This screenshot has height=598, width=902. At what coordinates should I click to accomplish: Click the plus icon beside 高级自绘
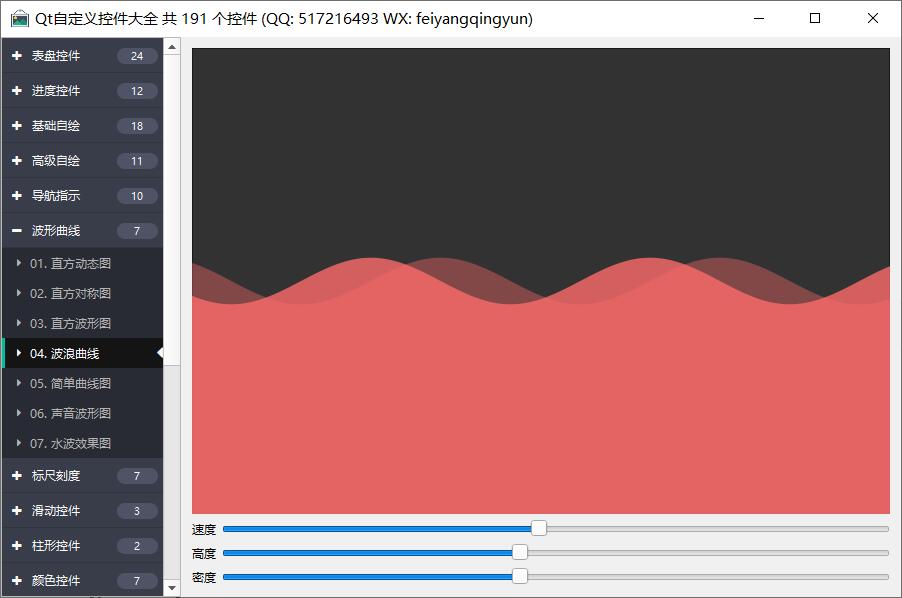tap(17, 161)
